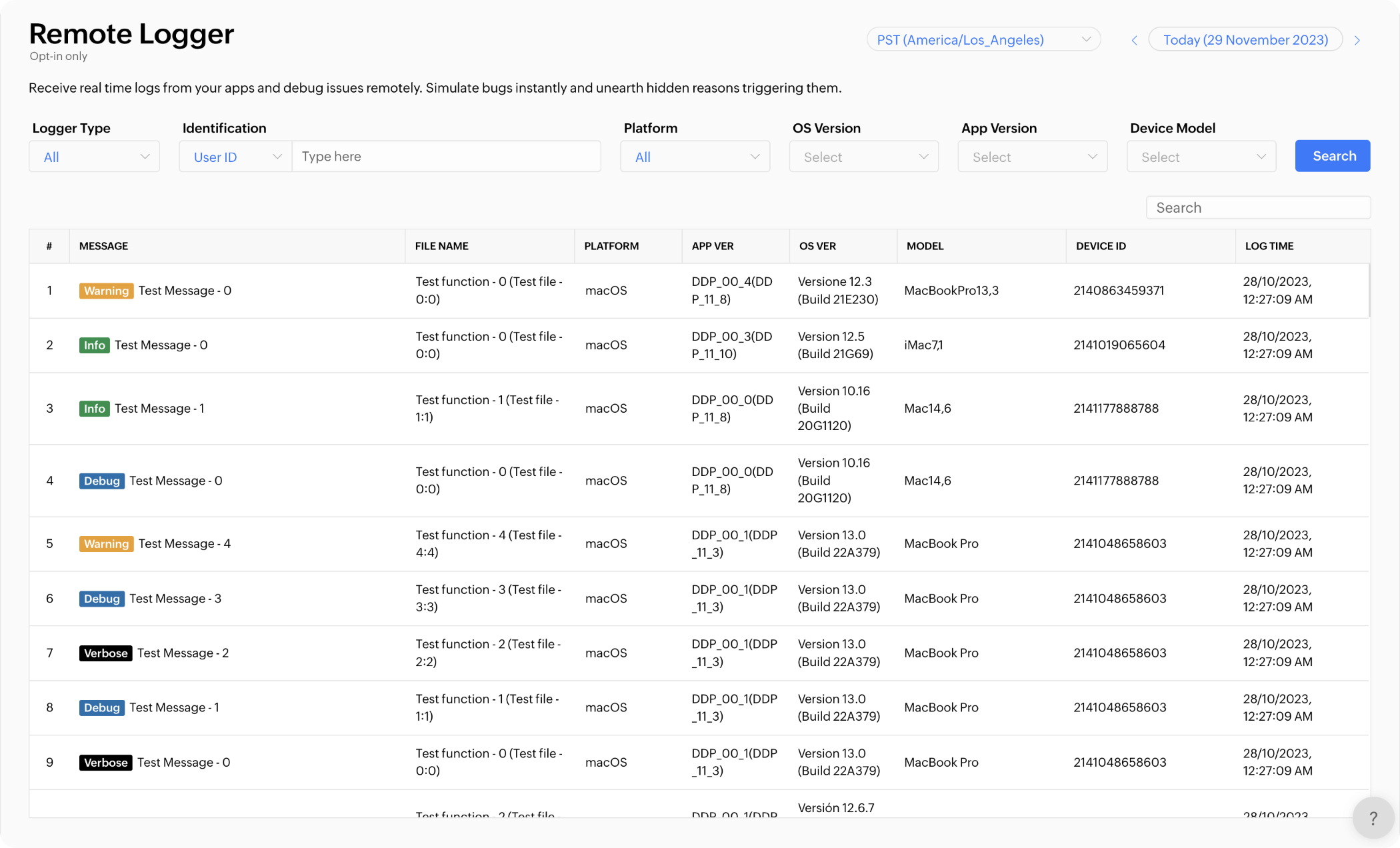Viewport: 1400px width, 848px height.
Task: Click the Warning badge on row 5
Action: 105,543
